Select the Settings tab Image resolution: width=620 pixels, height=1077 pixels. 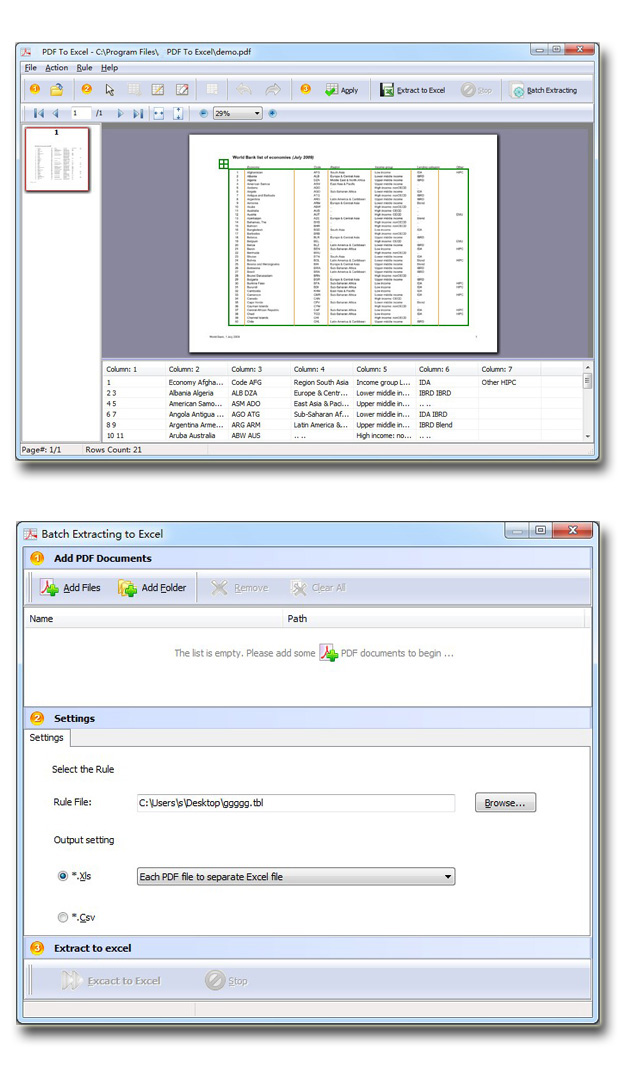point(47,738)
